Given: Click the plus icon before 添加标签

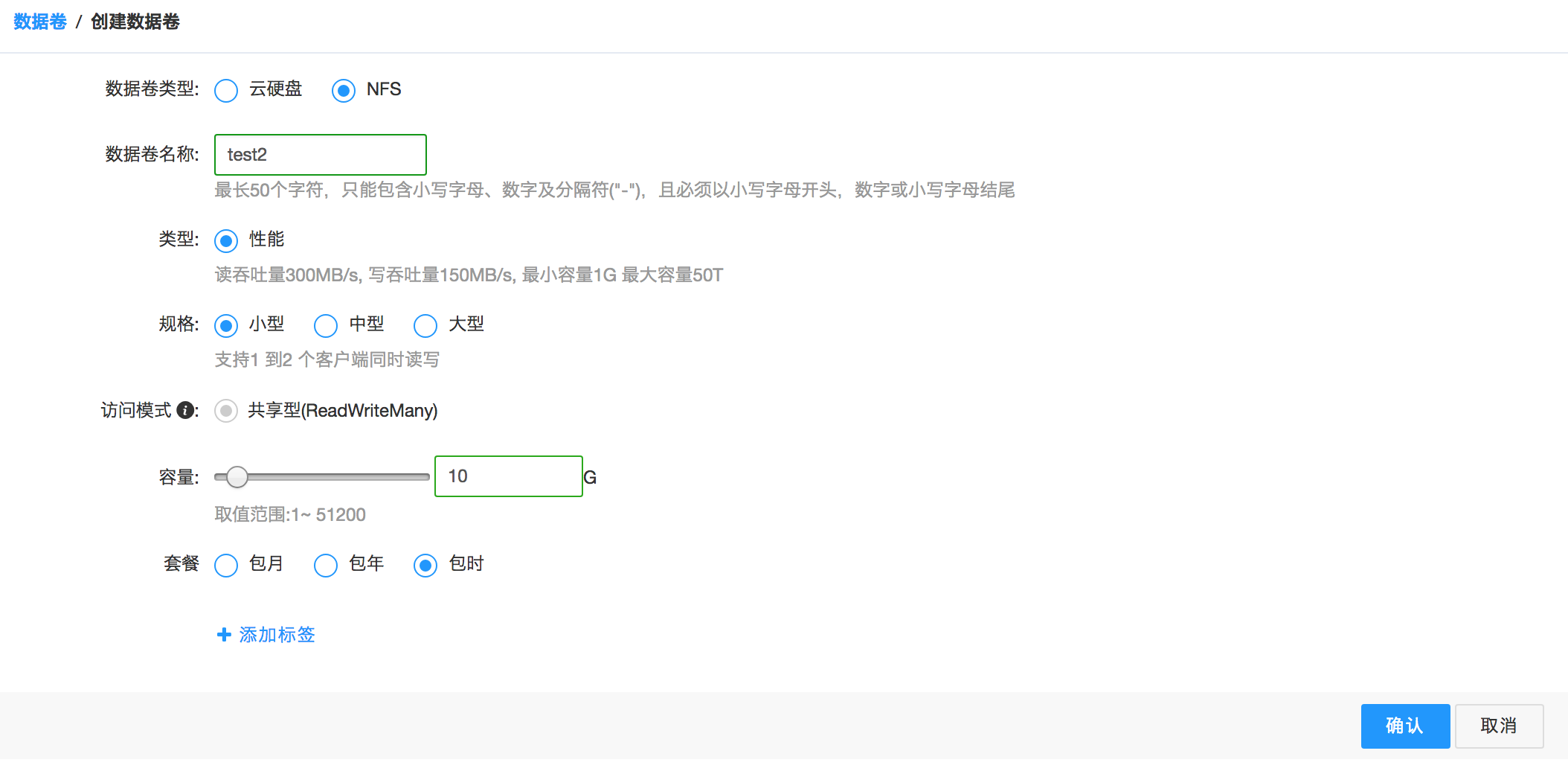Looking at the screenshot, I should coord(222,635).
